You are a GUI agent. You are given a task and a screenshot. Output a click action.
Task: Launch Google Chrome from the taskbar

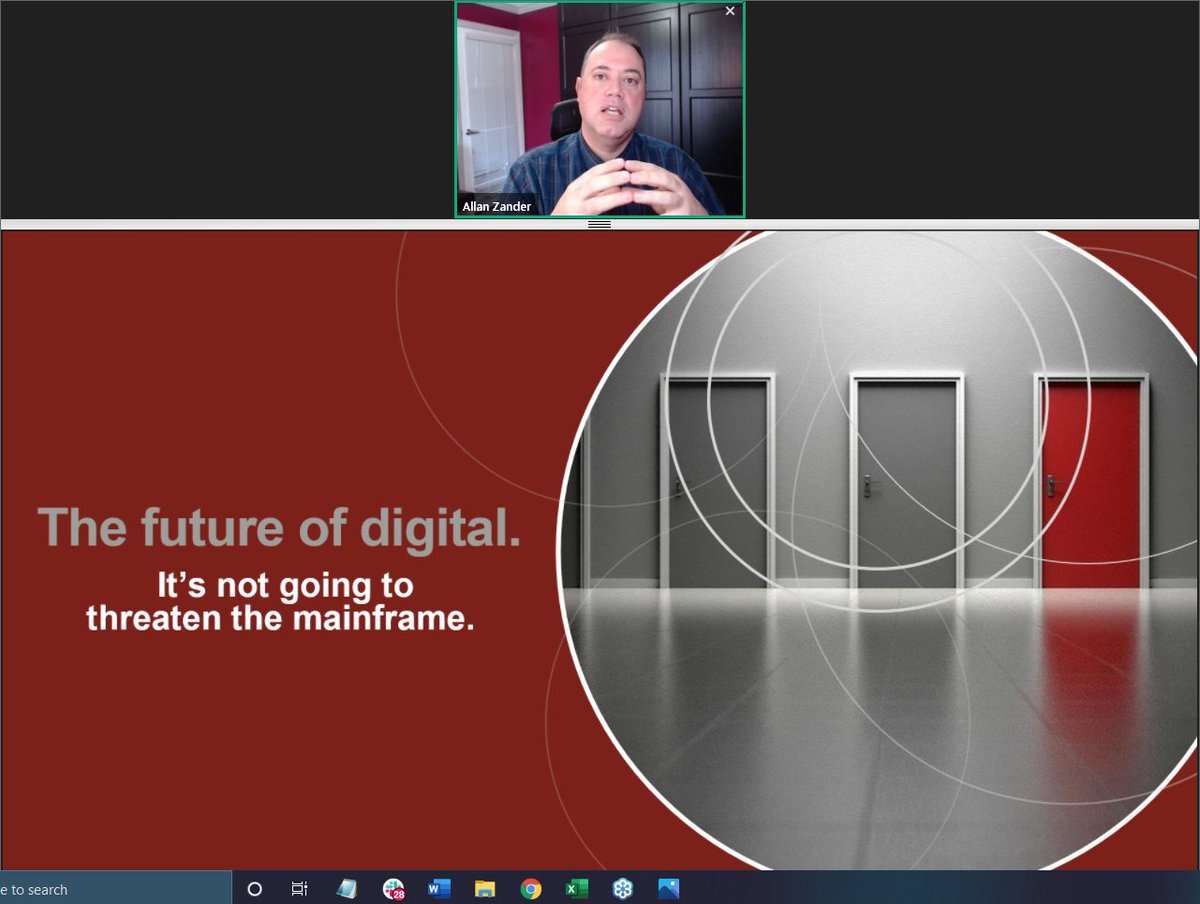531,888
